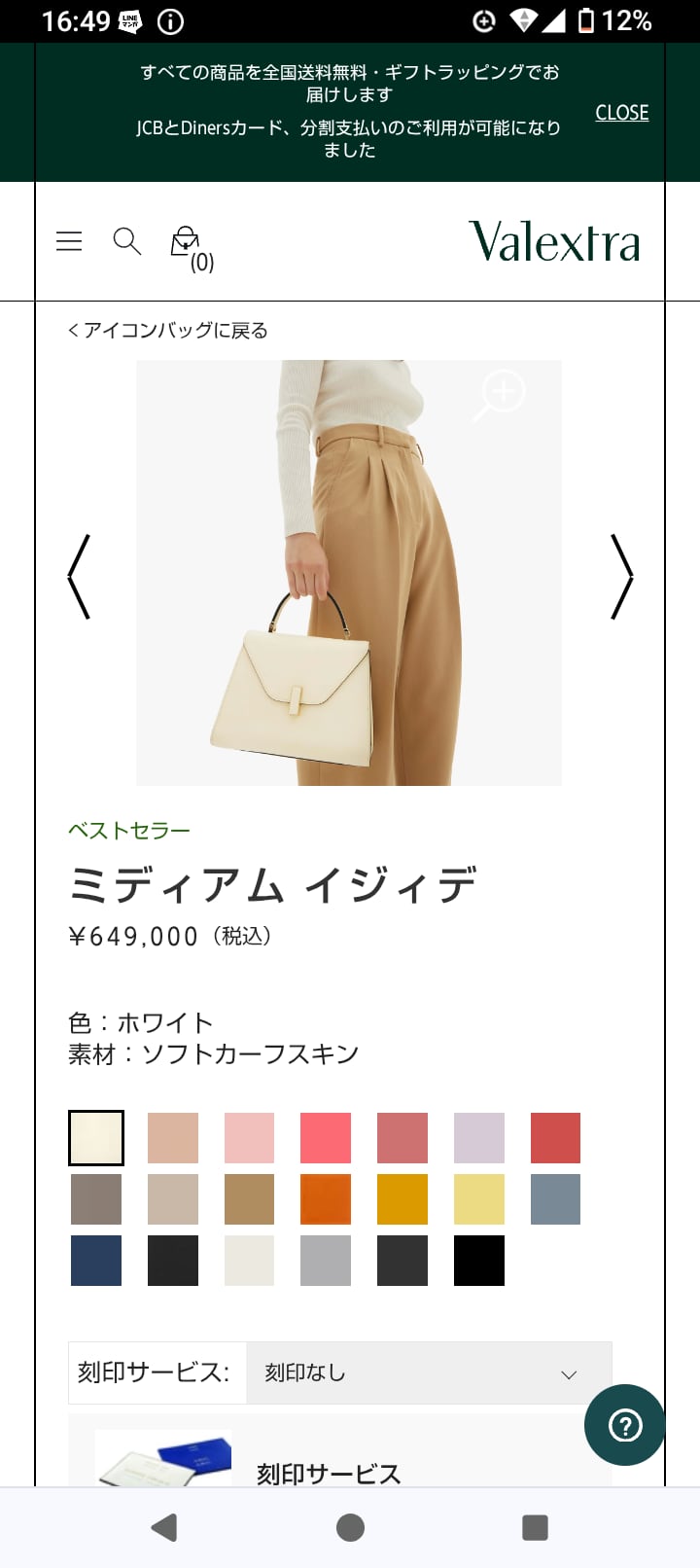This screenshot has width=700, height=1568.
Task: Open the hamburger menu
Action: (x=69, y=241)
